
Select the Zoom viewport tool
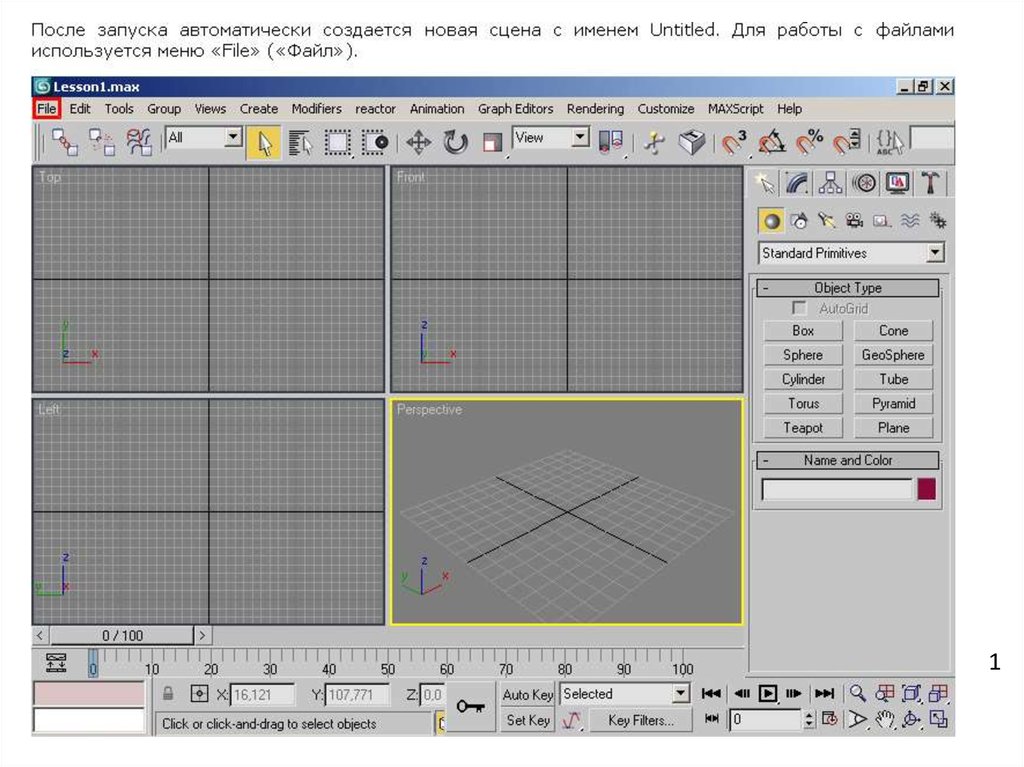[858, 693]
